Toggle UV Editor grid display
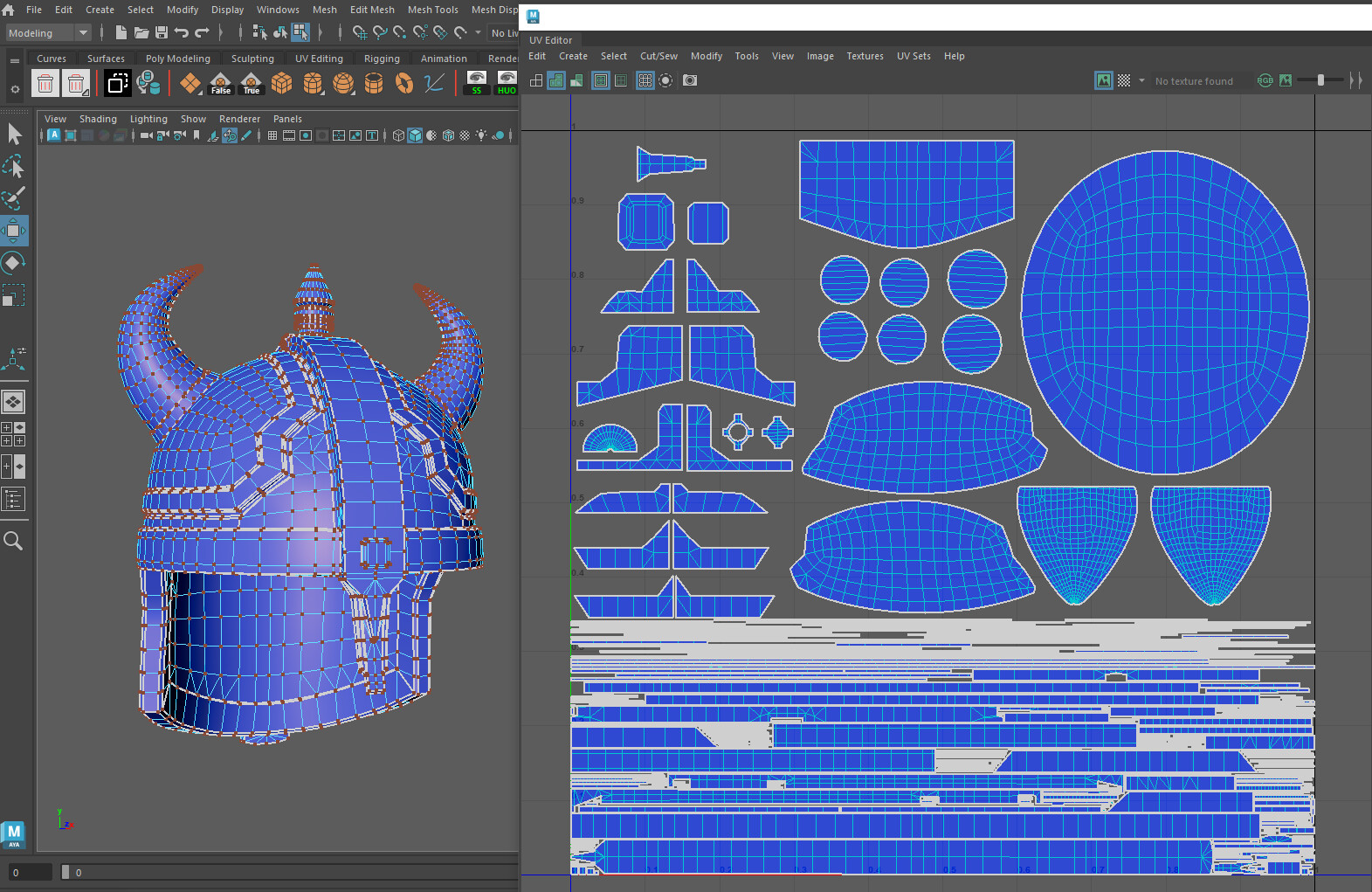Viewport: 1372px width, 892px height. [645, 80]
